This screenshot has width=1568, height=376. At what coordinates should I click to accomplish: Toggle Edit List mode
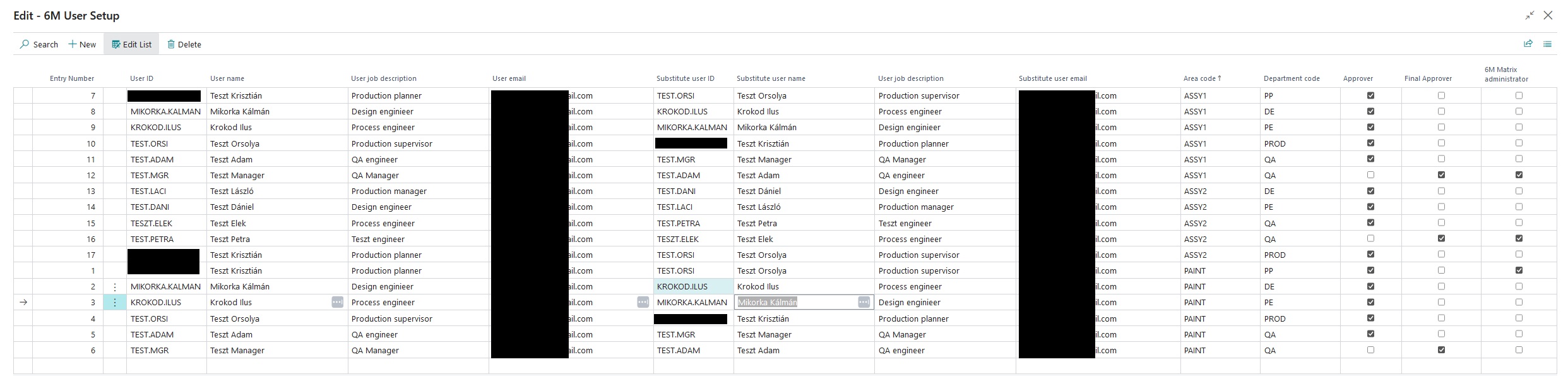coord(131,44)
